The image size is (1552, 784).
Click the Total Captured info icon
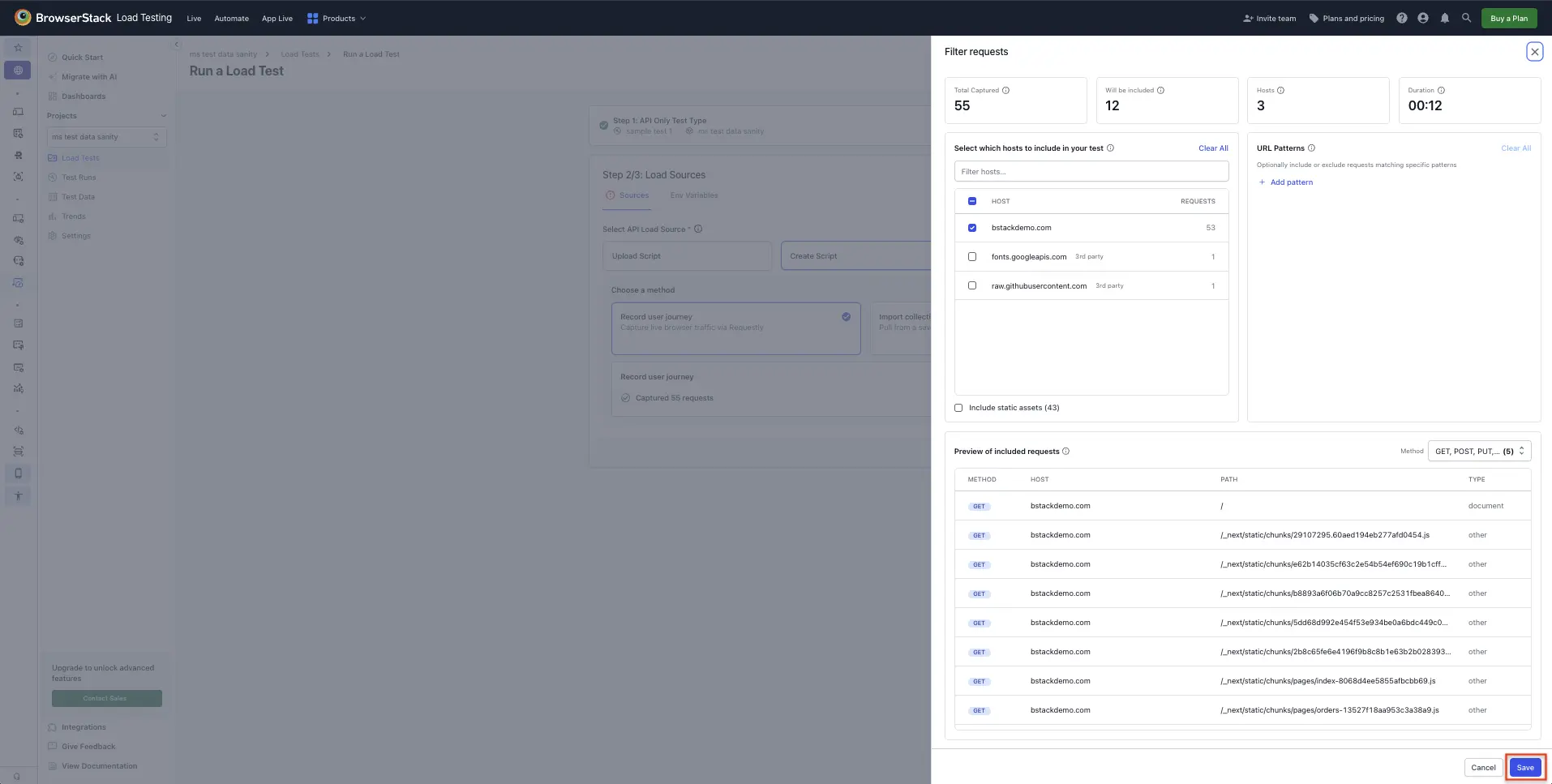1005,90
